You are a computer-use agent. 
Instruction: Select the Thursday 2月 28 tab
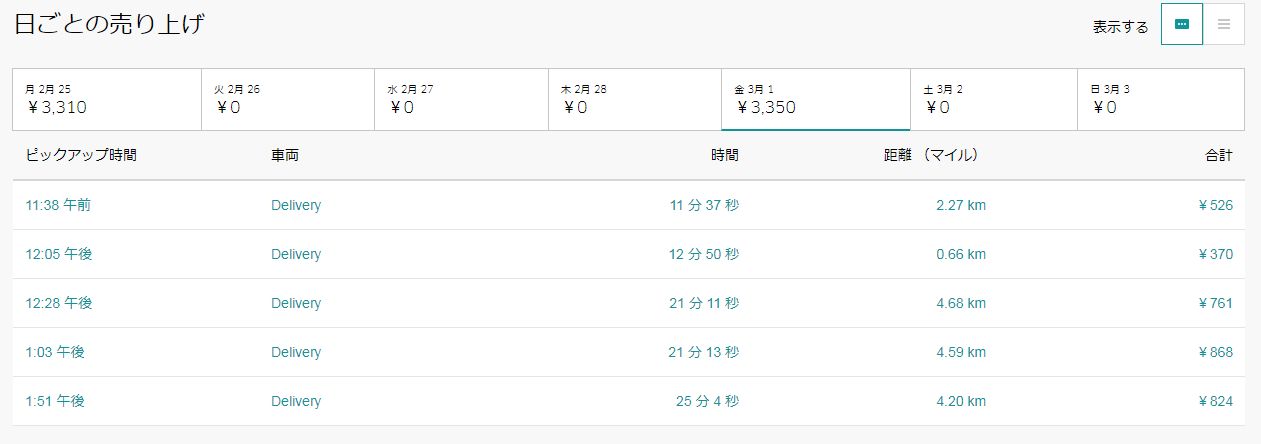coord(635,99)
